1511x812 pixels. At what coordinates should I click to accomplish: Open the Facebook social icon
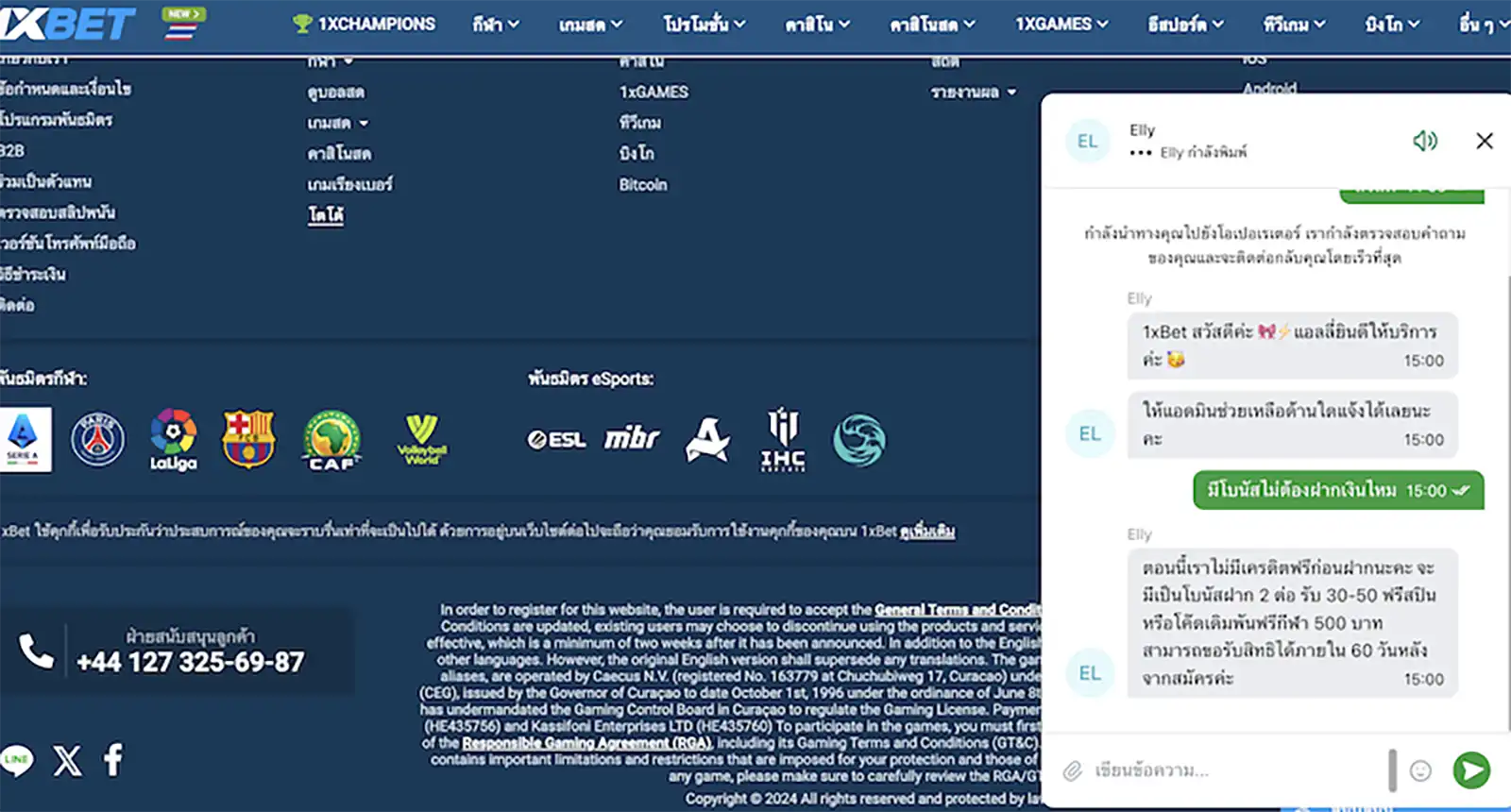coord(113,759)
